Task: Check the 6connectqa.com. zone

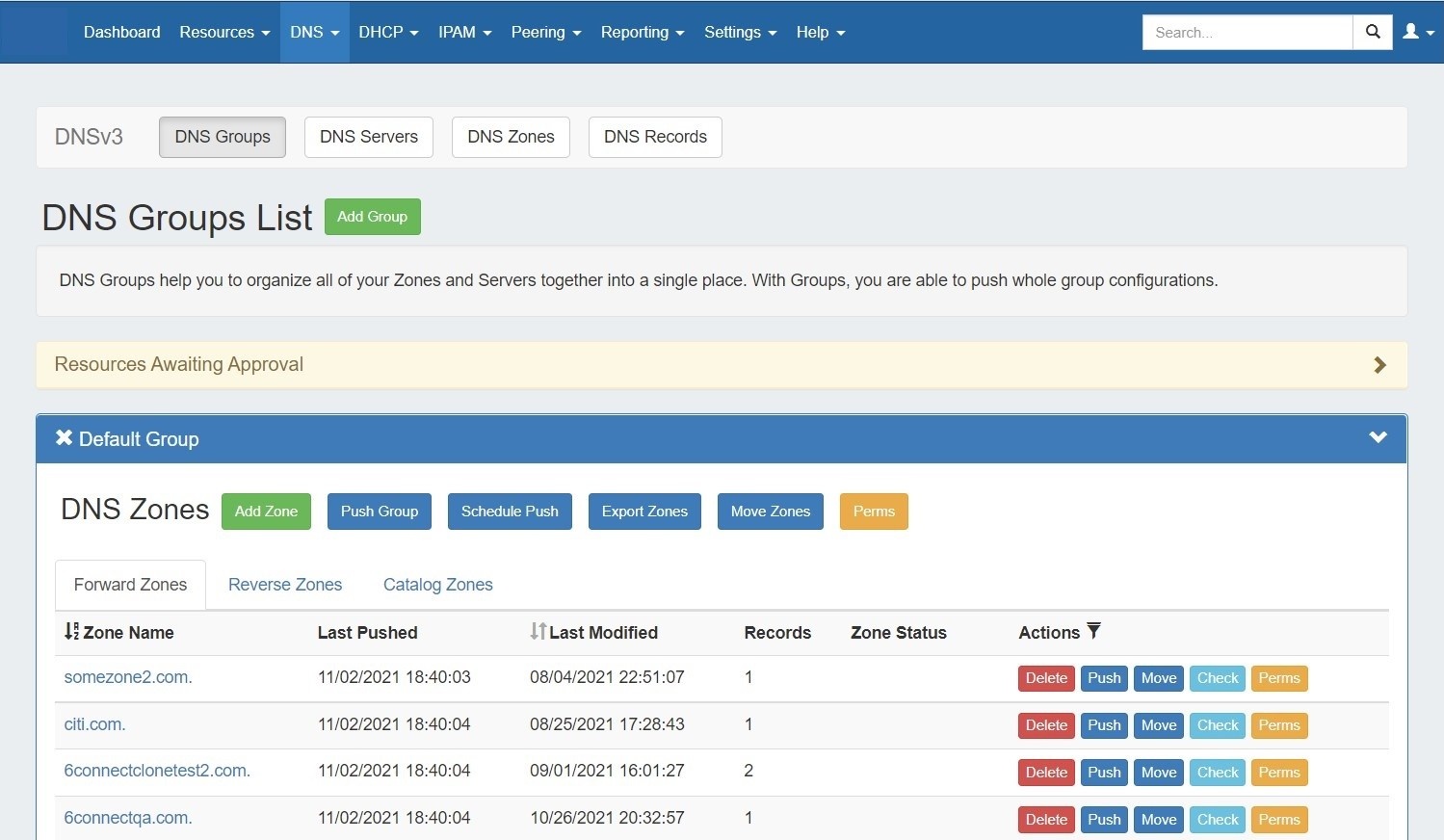Action: pos(1218,820)
